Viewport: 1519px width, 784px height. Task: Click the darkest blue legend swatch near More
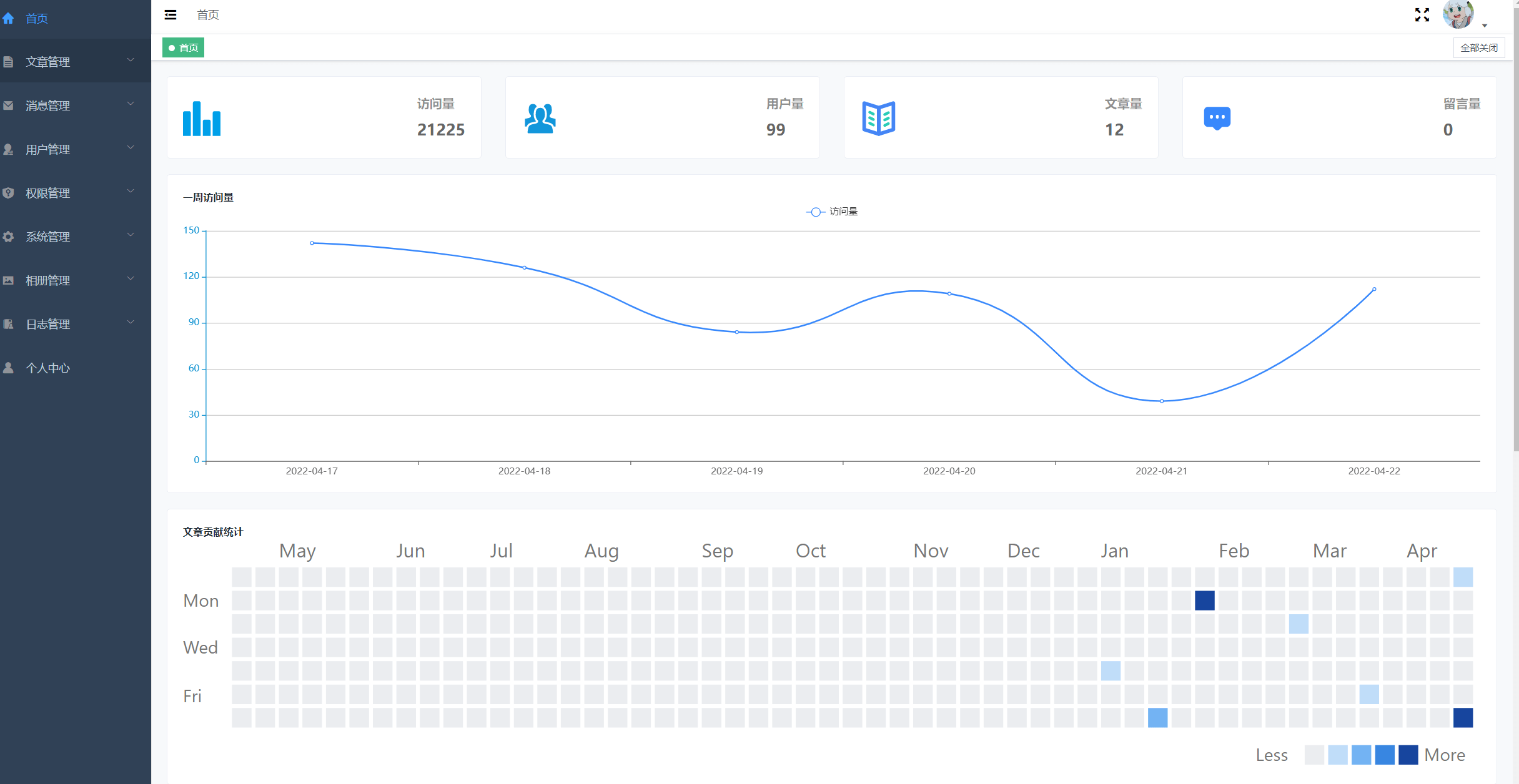(1408, 755)
